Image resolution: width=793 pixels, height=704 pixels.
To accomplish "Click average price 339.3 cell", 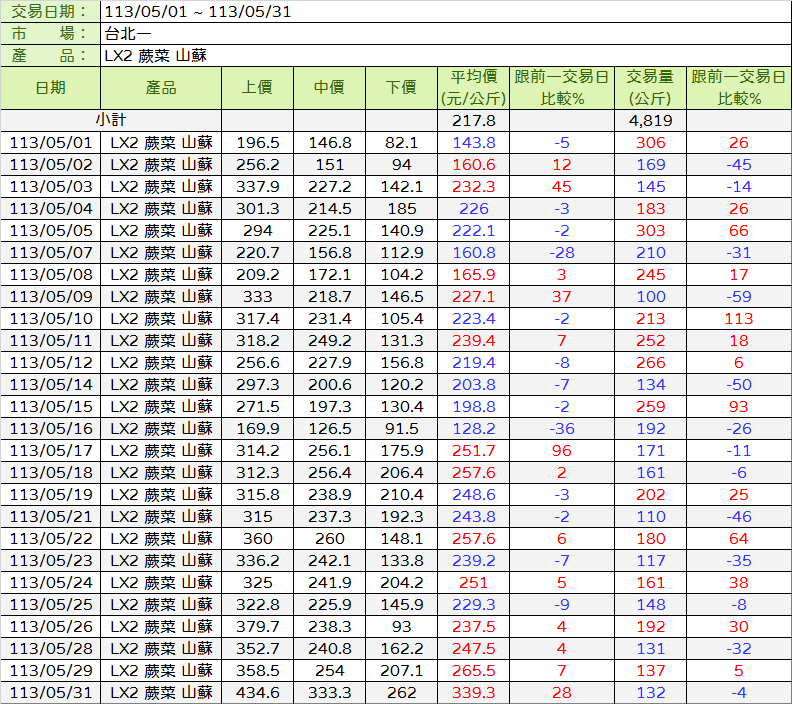I will click(474, 693).
